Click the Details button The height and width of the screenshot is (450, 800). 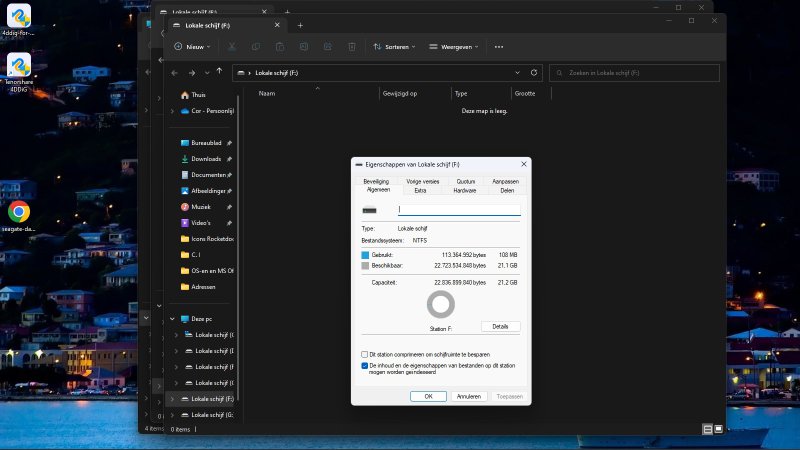coord(500,327)
